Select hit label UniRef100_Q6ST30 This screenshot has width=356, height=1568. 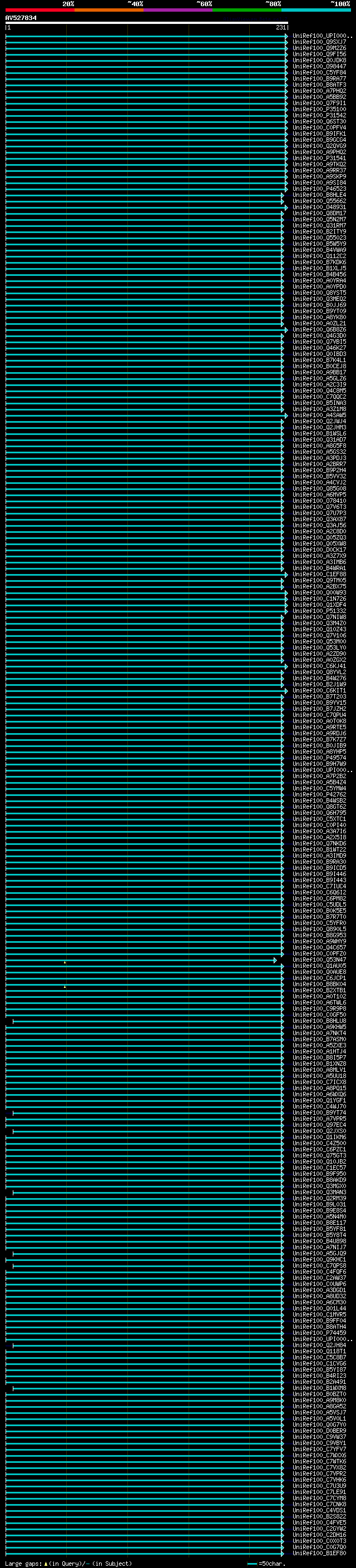click(319, 121)
